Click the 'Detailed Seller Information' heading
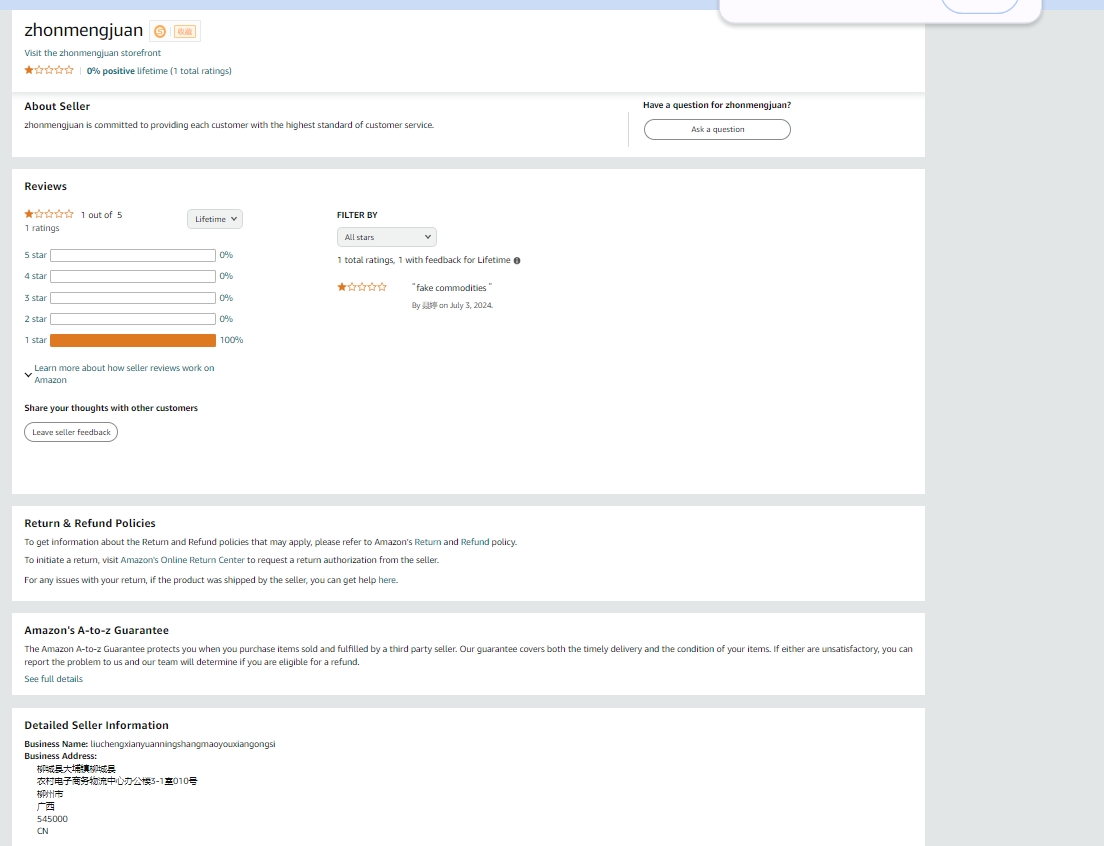This screenshot has height=846, width=1104. (x=96, y=726)
